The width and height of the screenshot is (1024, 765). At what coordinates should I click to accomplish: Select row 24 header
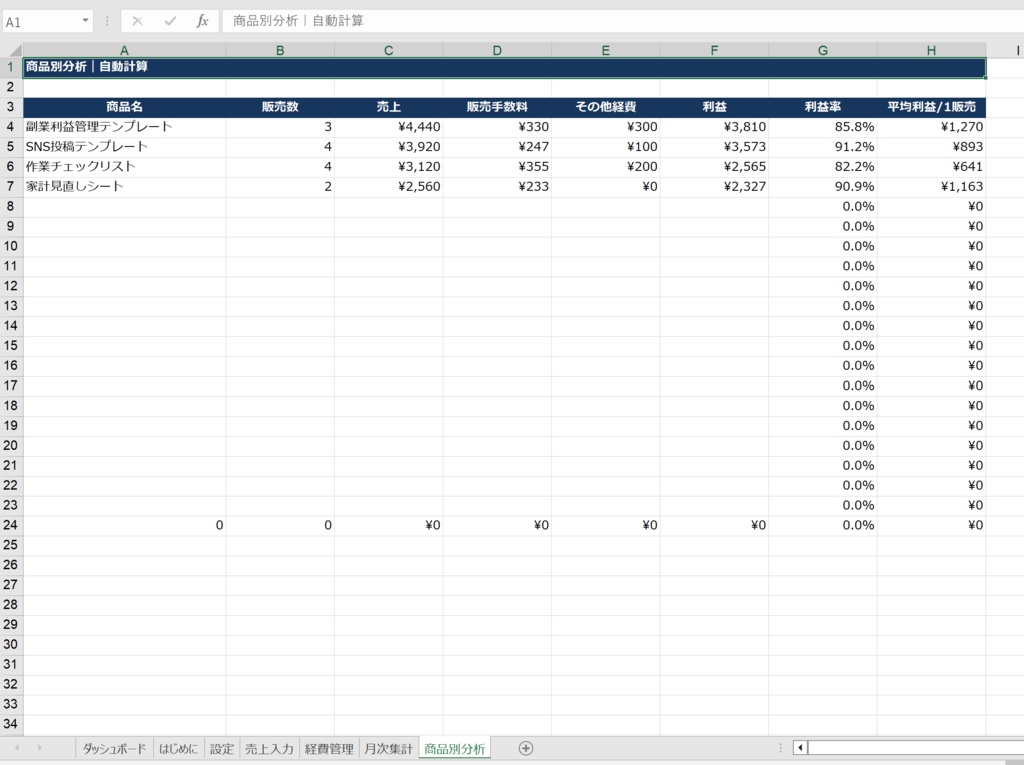pyautogui.click(x=10, y=525)
